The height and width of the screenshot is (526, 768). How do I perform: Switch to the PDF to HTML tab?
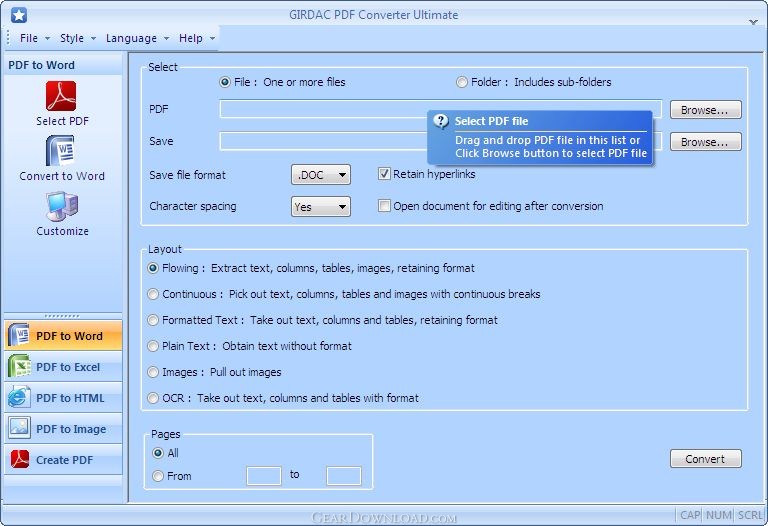click(x=63, y=398)
